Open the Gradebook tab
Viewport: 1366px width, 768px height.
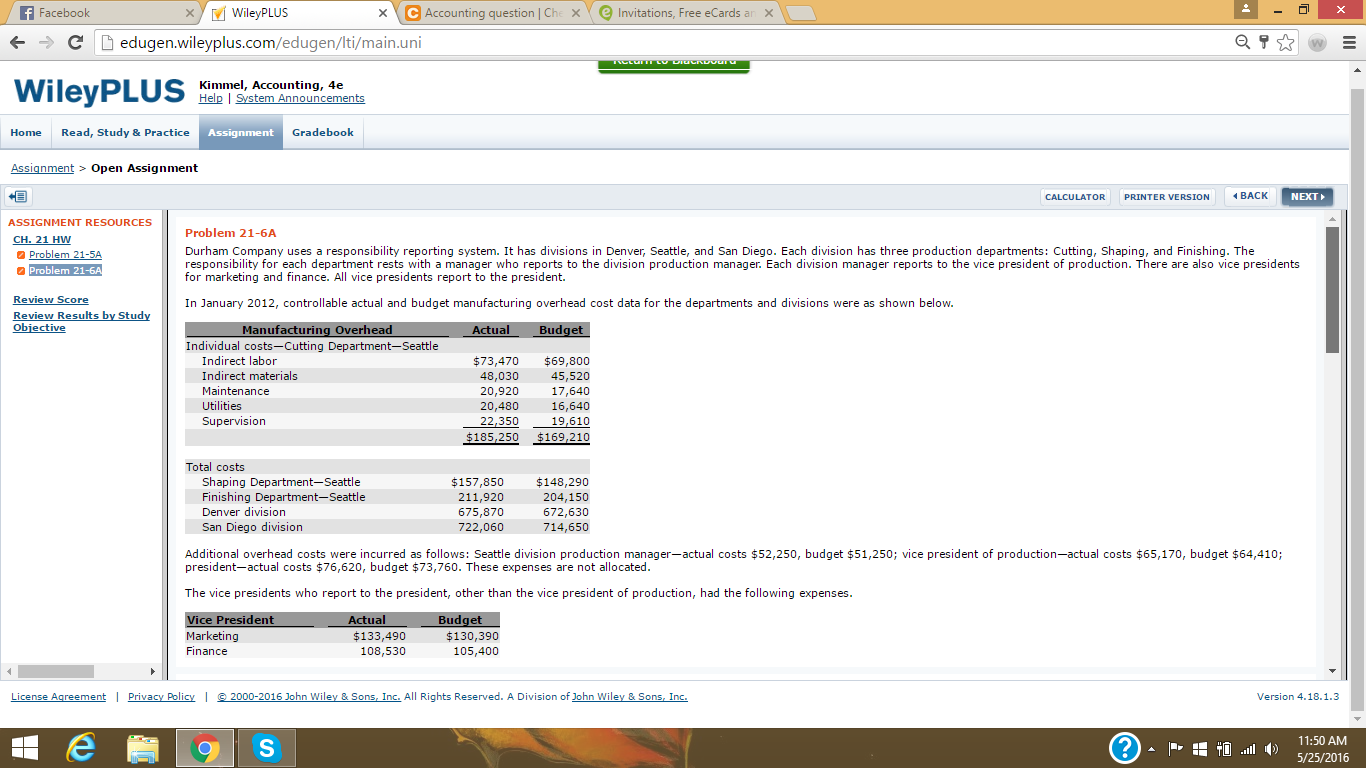323,132
